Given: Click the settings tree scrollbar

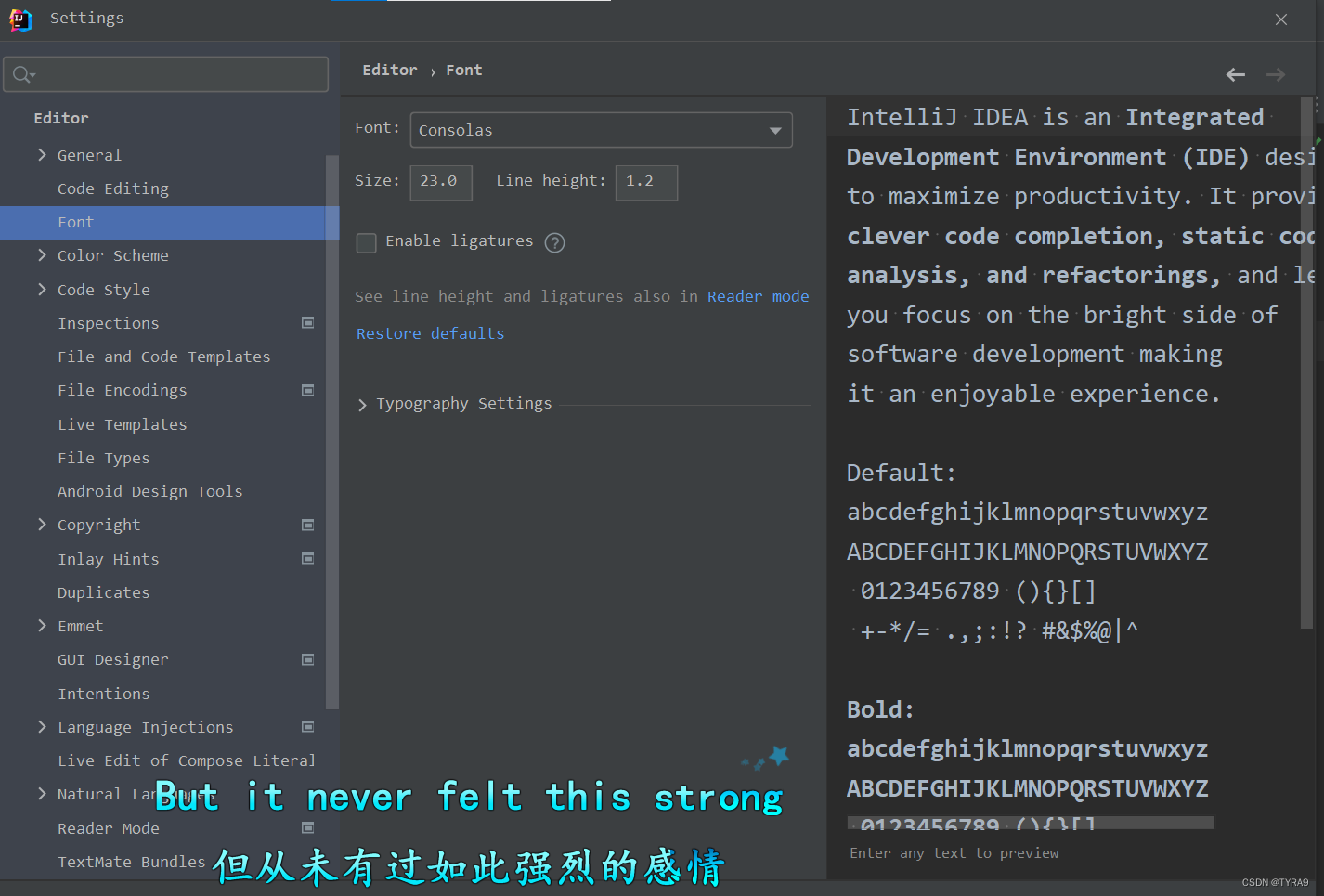Looking at the screenshot, I should pyautogui.click(x=331, y=432).
